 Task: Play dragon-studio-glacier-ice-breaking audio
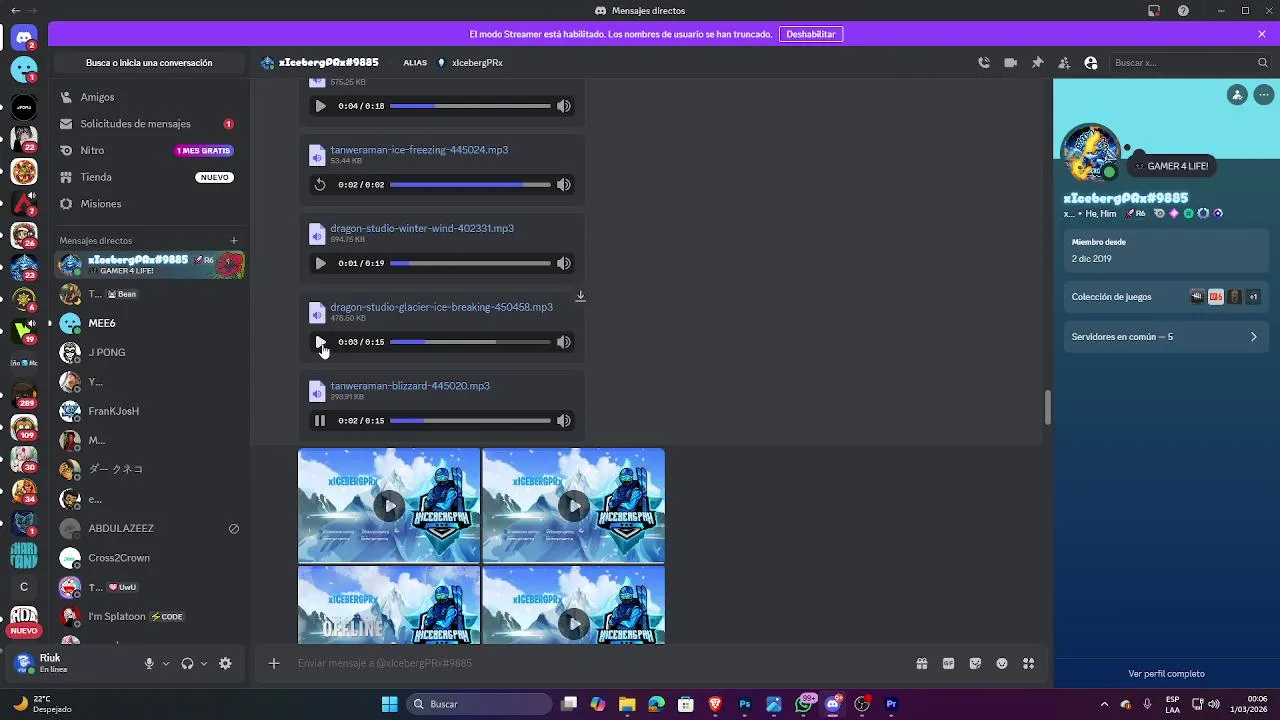[320, 342]
